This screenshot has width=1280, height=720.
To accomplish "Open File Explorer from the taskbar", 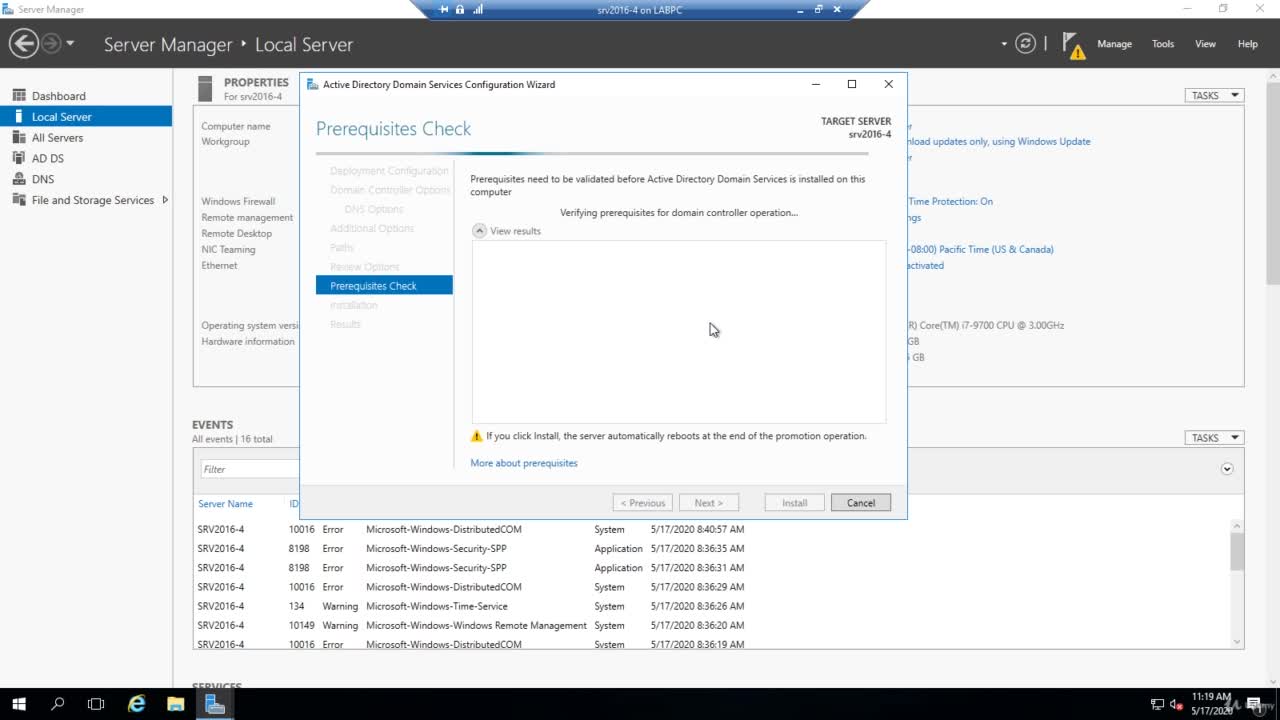I will (175, 704).
